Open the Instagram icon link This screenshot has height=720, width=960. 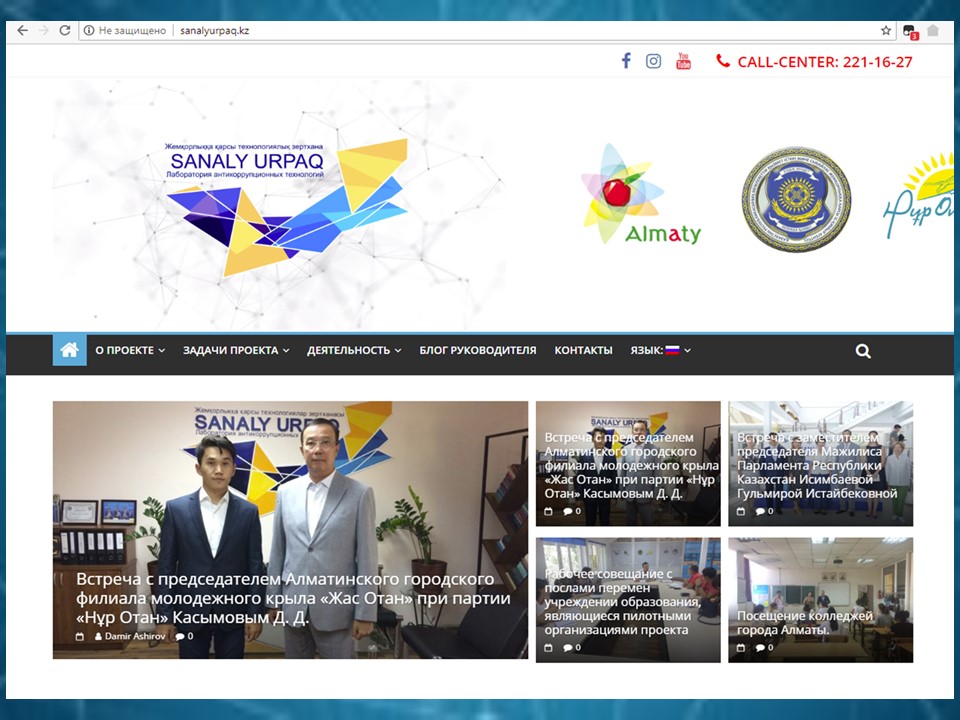[x=653, y=61]
